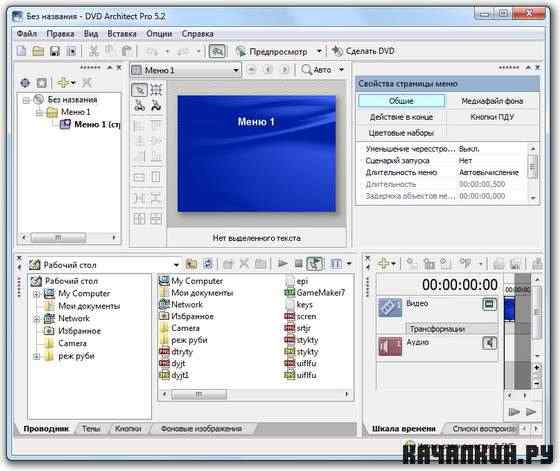
Task: Switch to the Фоновые изображения tab
Action: point(201,429)
